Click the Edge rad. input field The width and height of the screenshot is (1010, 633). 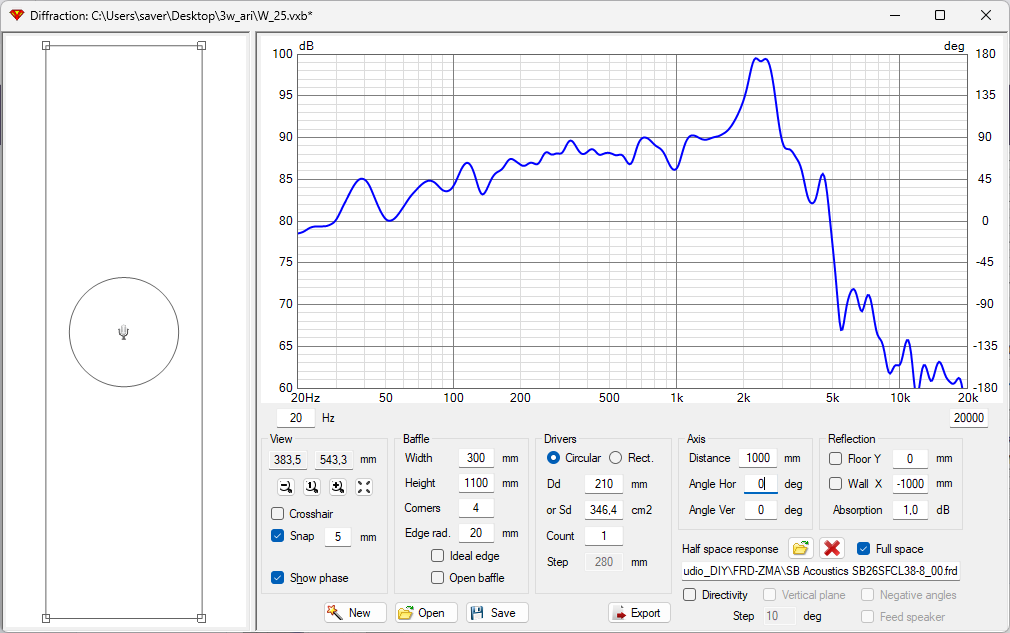[476, 533]
